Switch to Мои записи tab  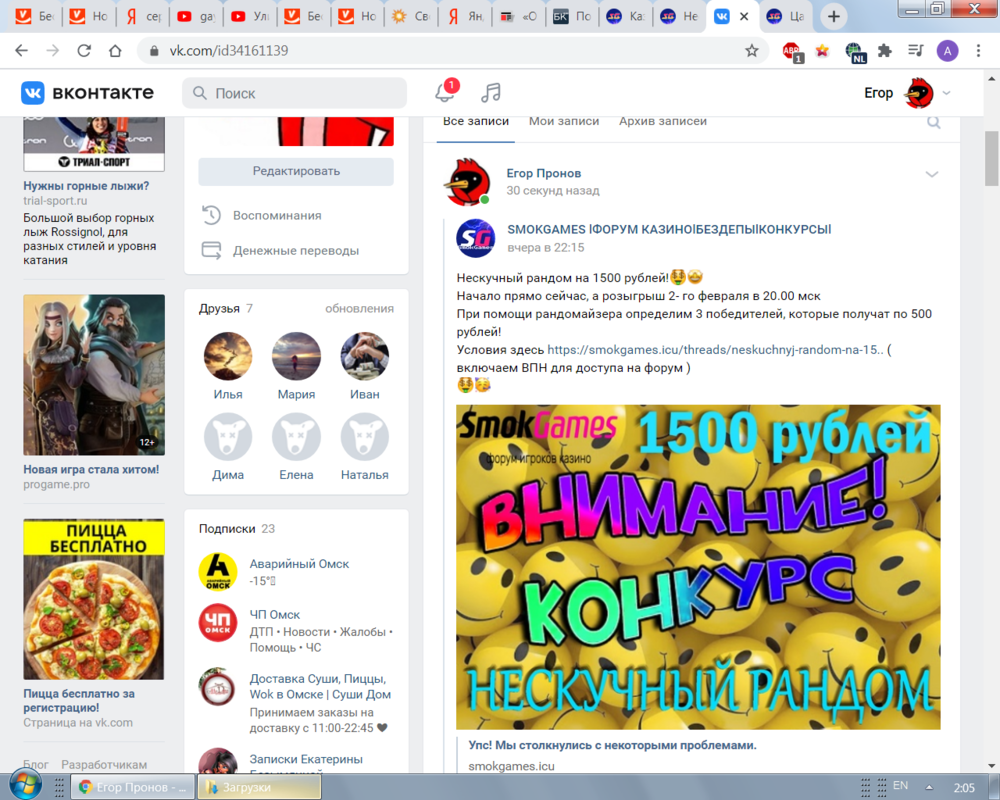564,121
